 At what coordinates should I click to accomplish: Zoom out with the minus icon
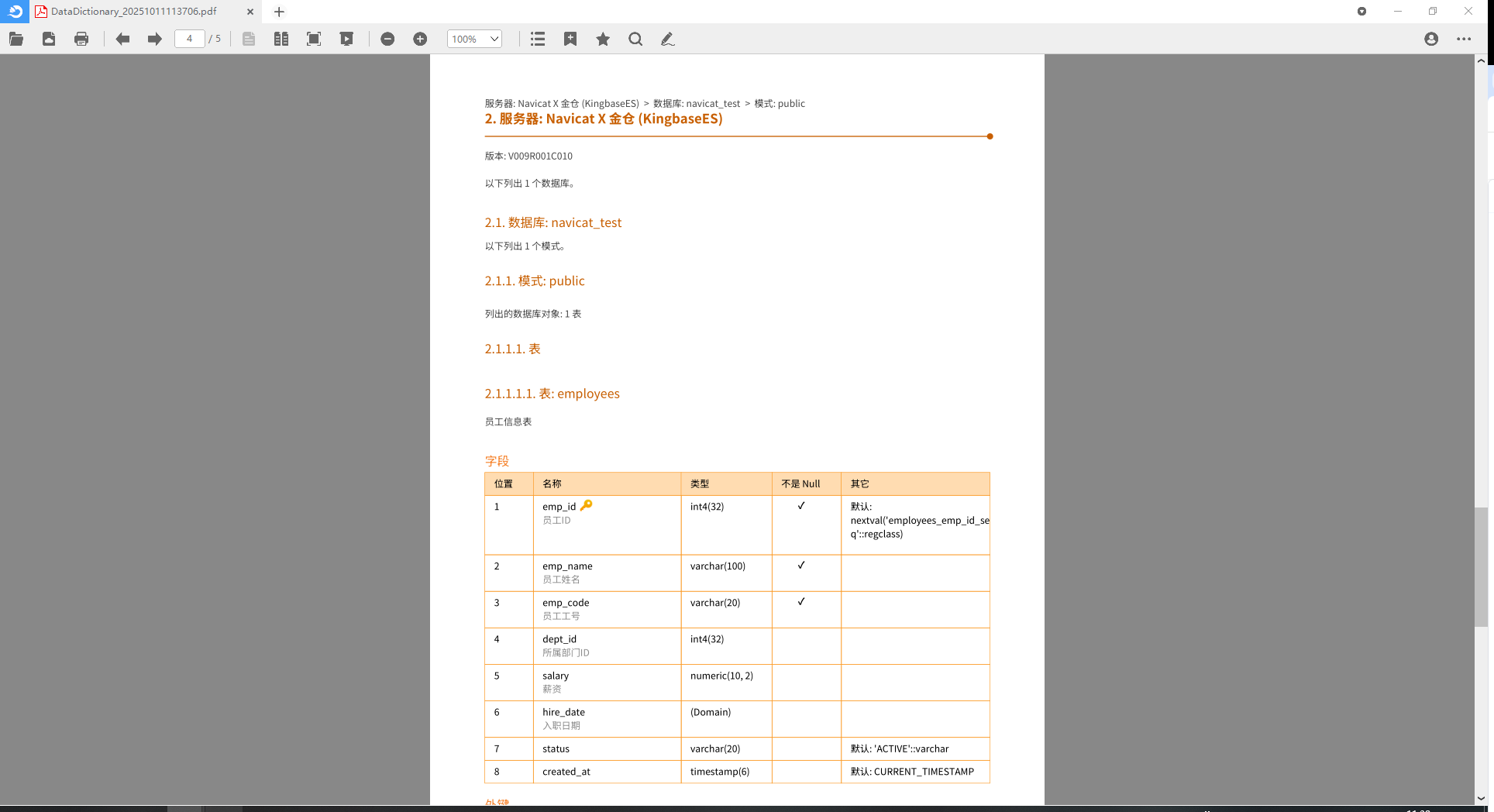click(x=387, y=39)
